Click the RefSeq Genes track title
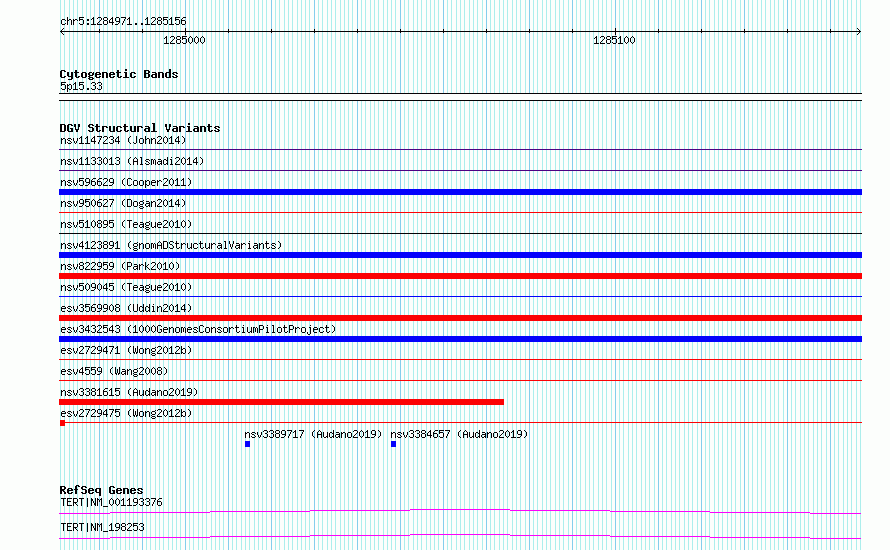Screen dimensions: 890x550 pyautogui.click(x=101, y=490)
